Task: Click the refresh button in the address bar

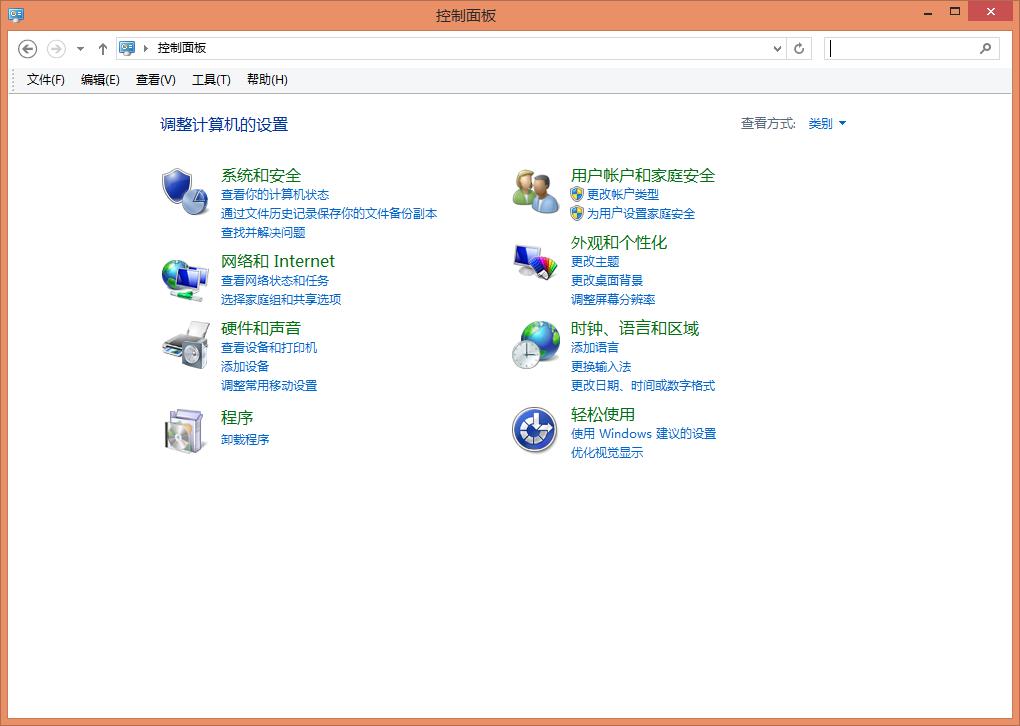Action: point(799,47)
